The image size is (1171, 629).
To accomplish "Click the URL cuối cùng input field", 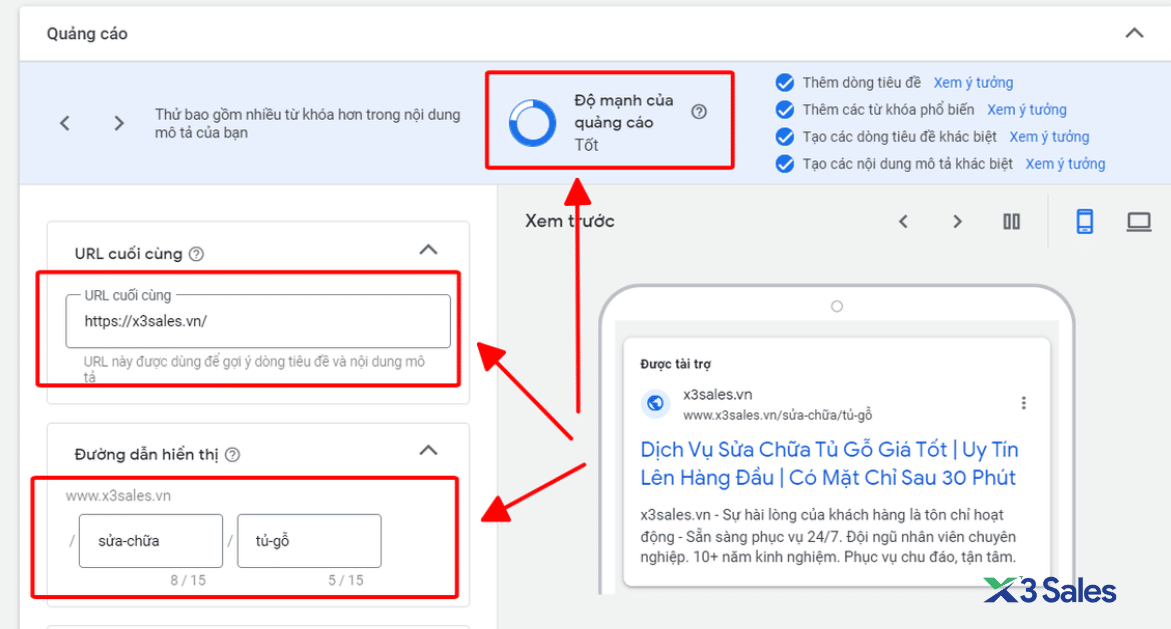I will [258, 321].
